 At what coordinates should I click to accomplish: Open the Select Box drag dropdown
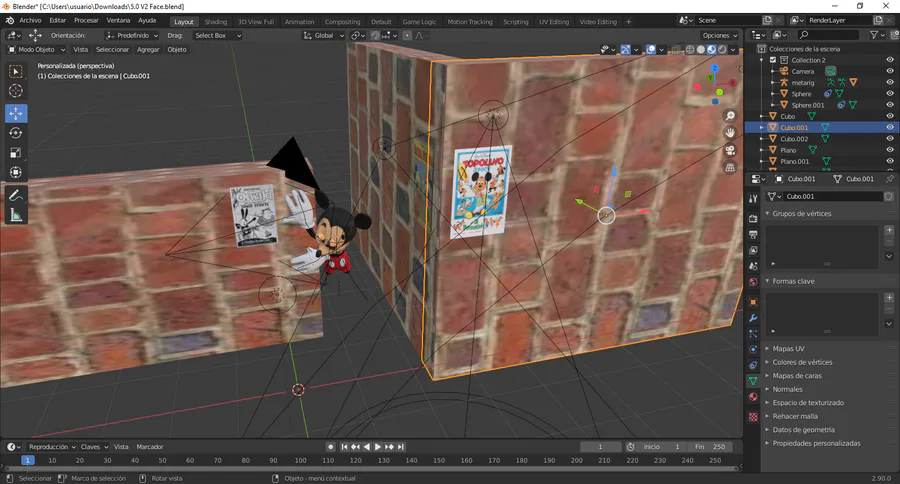tap(218, 36)
